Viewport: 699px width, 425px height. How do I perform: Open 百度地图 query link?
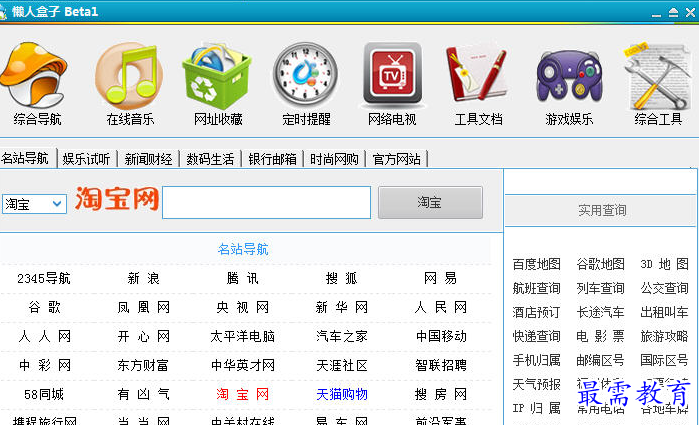coord(536,264)
